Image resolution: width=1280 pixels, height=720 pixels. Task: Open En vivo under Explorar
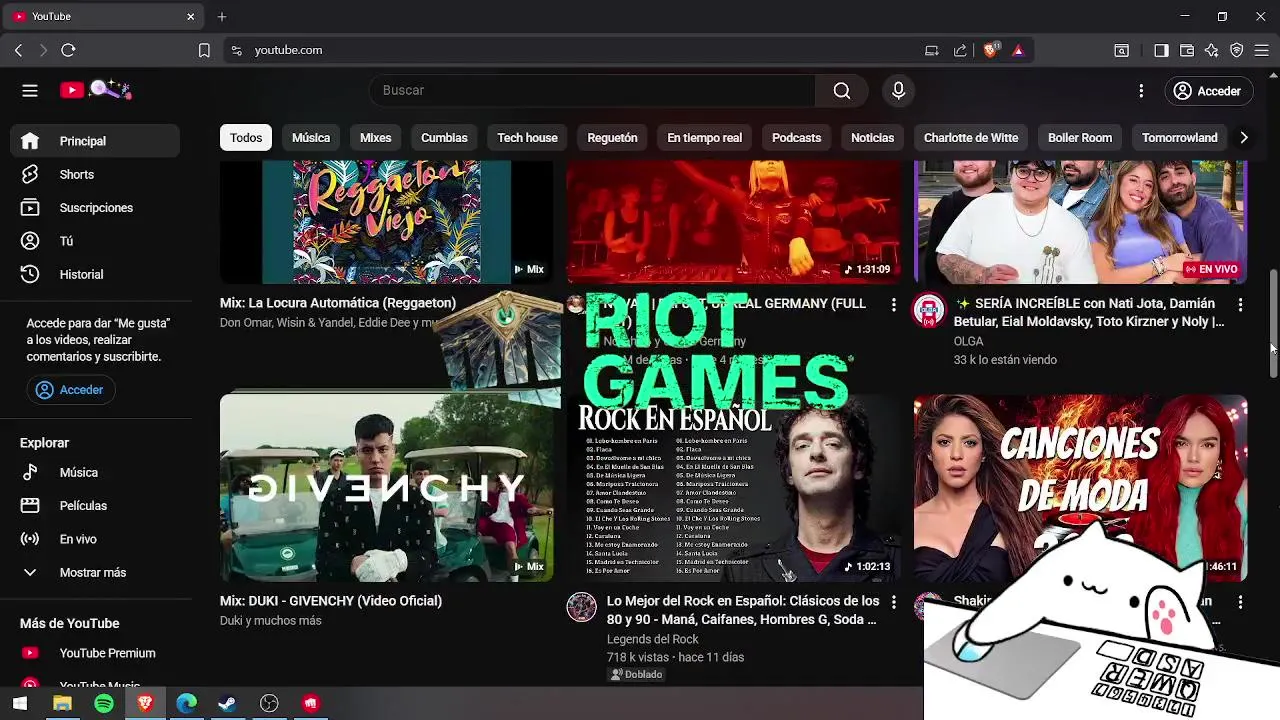[95, 539]
